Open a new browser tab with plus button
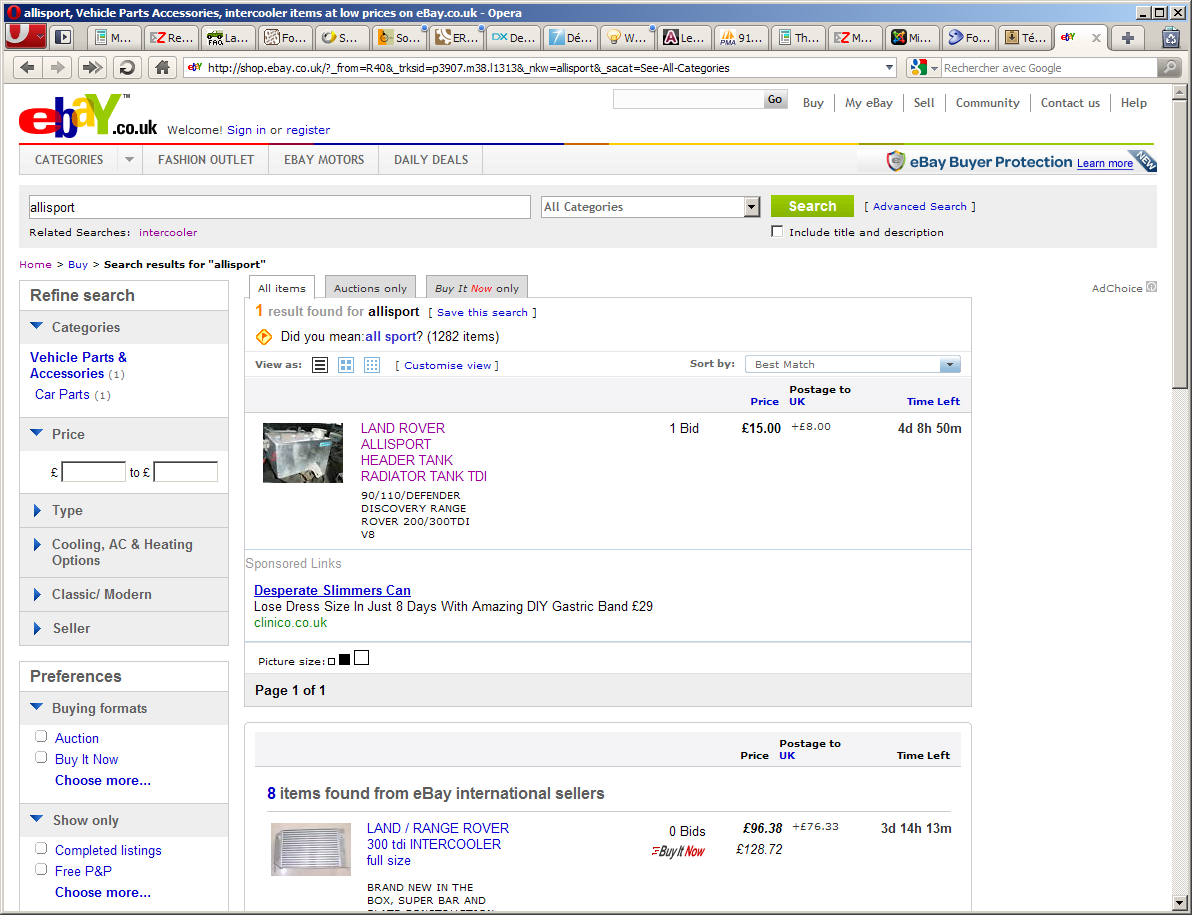 click(x=1128, y=38)
